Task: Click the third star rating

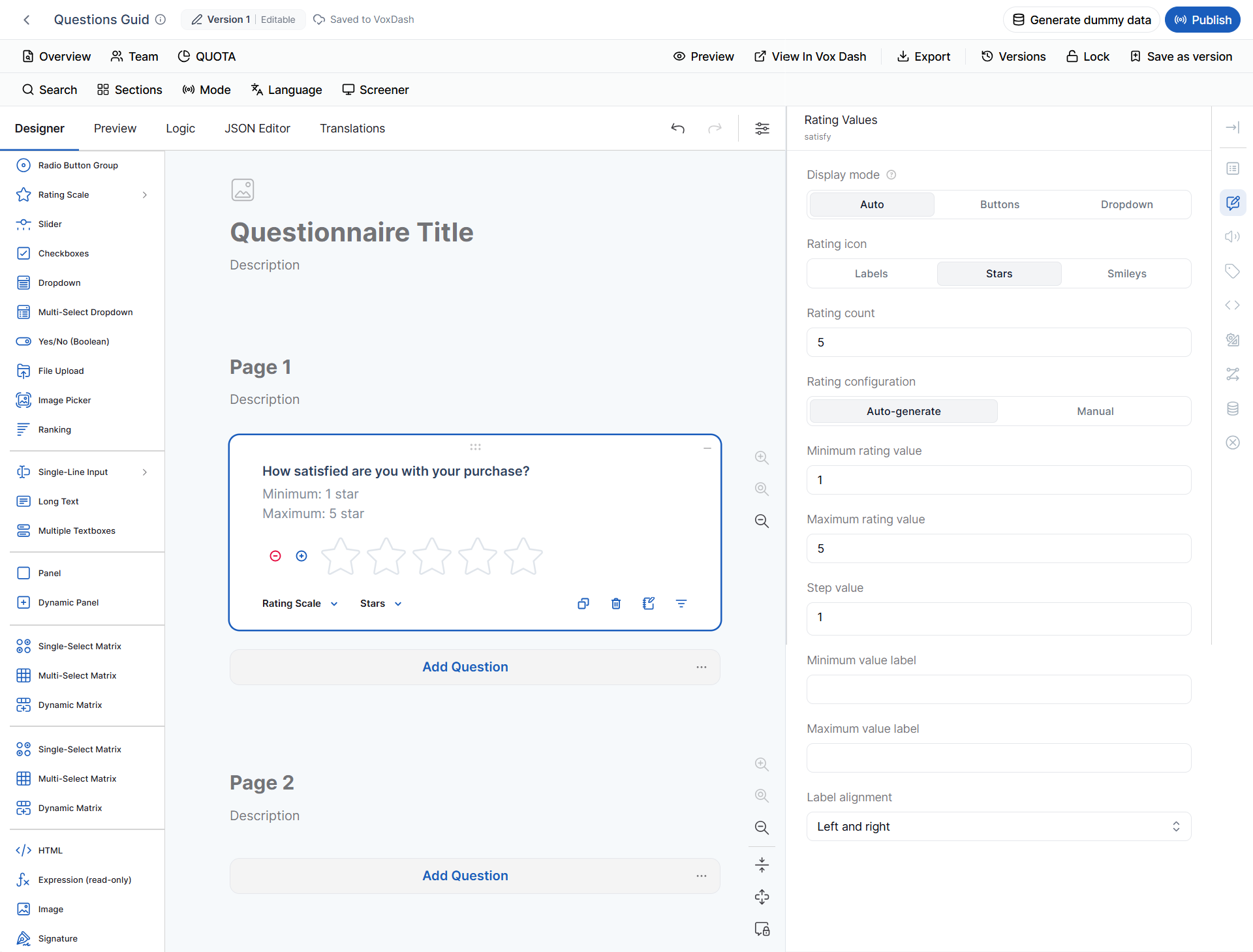Action: tap(432, 556)
